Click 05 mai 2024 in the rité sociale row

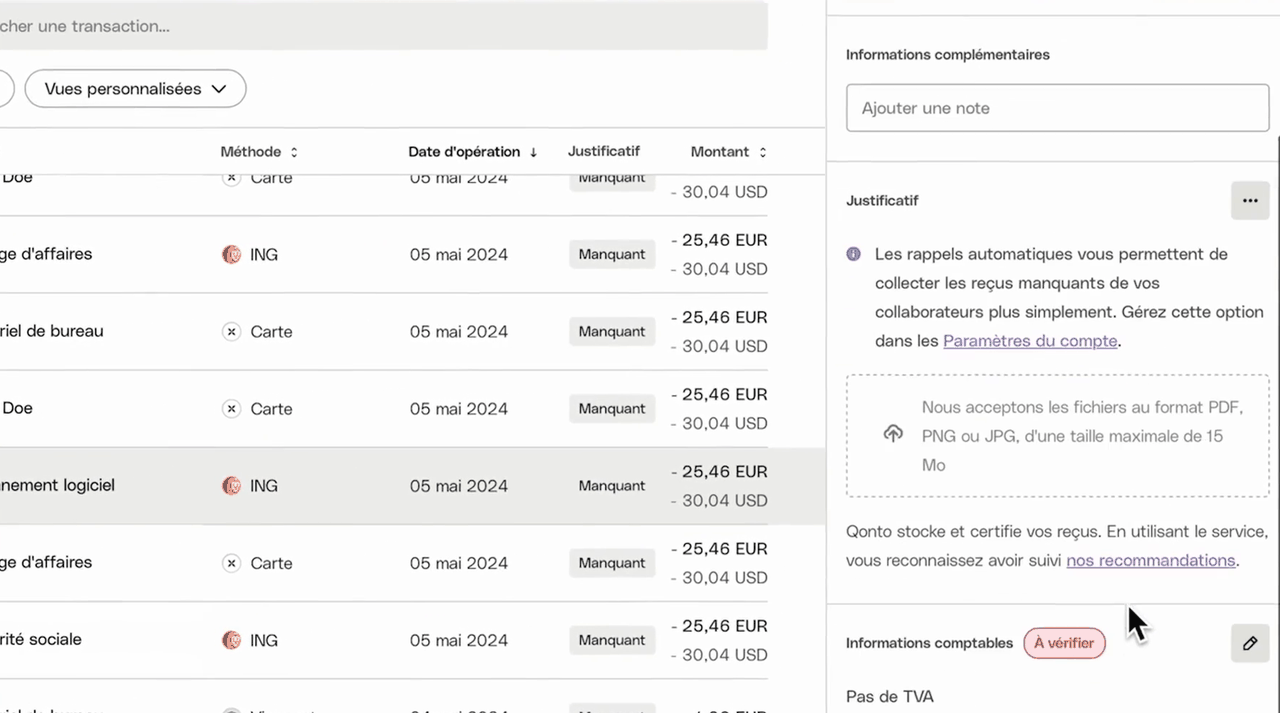[x=459, y=640]
